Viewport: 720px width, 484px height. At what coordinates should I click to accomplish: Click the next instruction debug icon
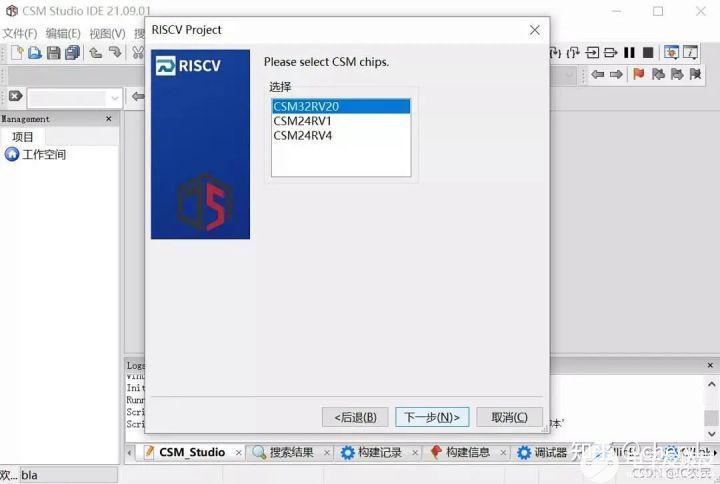pyautogui.click(x=592, y=53)
